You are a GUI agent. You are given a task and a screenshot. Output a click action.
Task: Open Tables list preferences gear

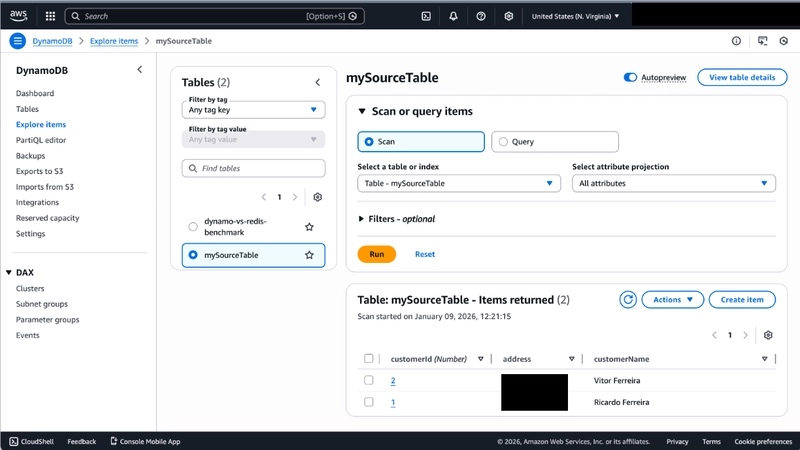317,197
